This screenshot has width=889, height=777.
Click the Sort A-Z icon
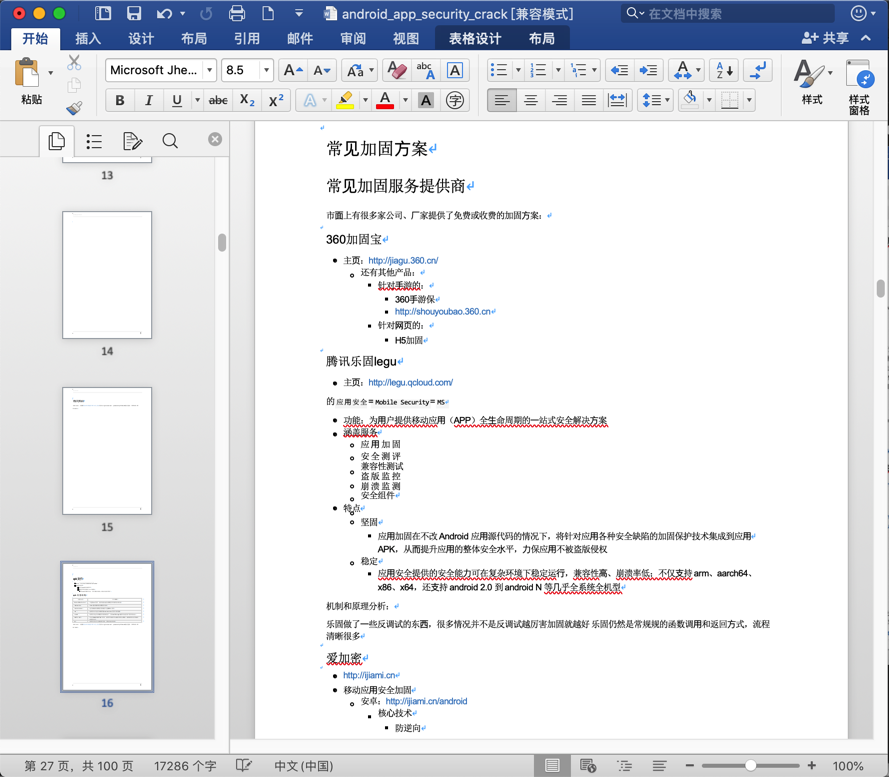(x=724, y=71)
